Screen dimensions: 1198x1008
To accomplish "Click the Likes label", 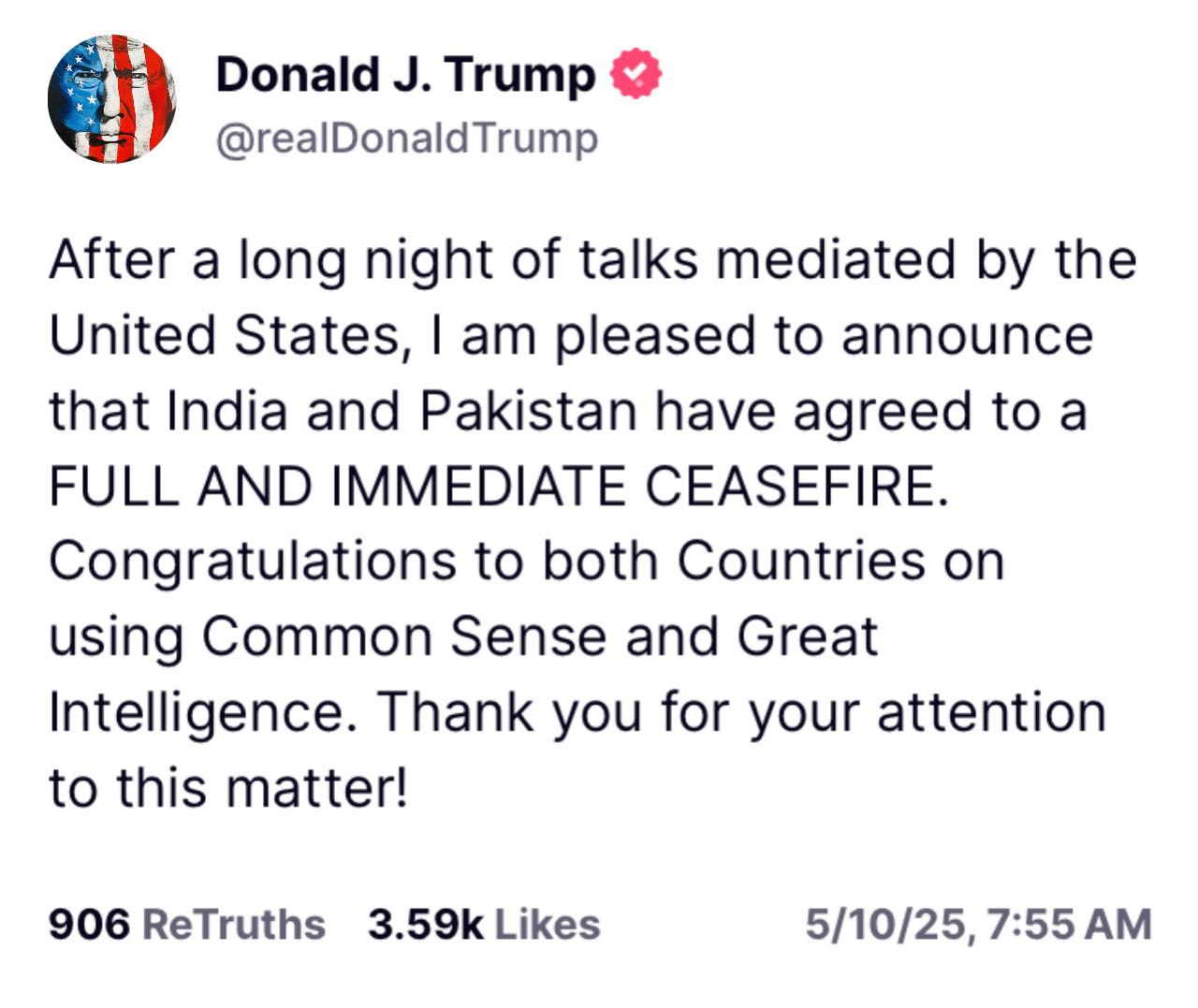I will point(547,925).
